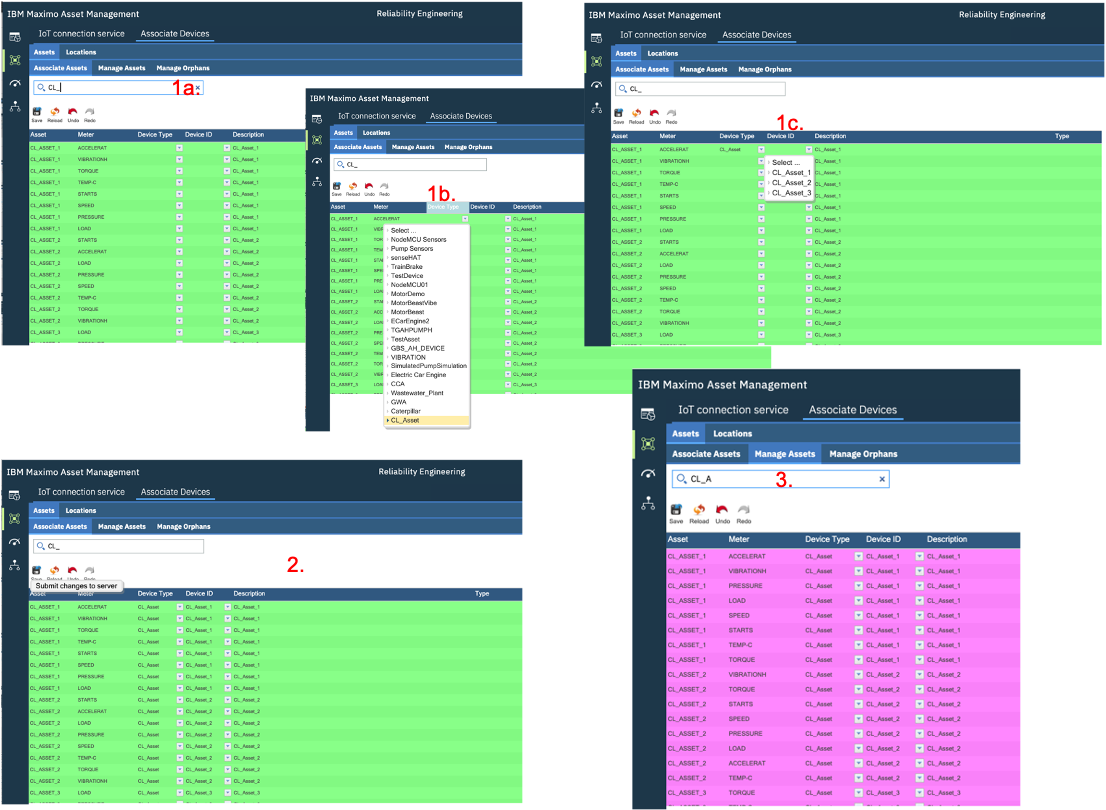This screenshot has height=810, width=1106.
Task: Click Save icon above the Submit changes tooltip
Action: (37, 570)
